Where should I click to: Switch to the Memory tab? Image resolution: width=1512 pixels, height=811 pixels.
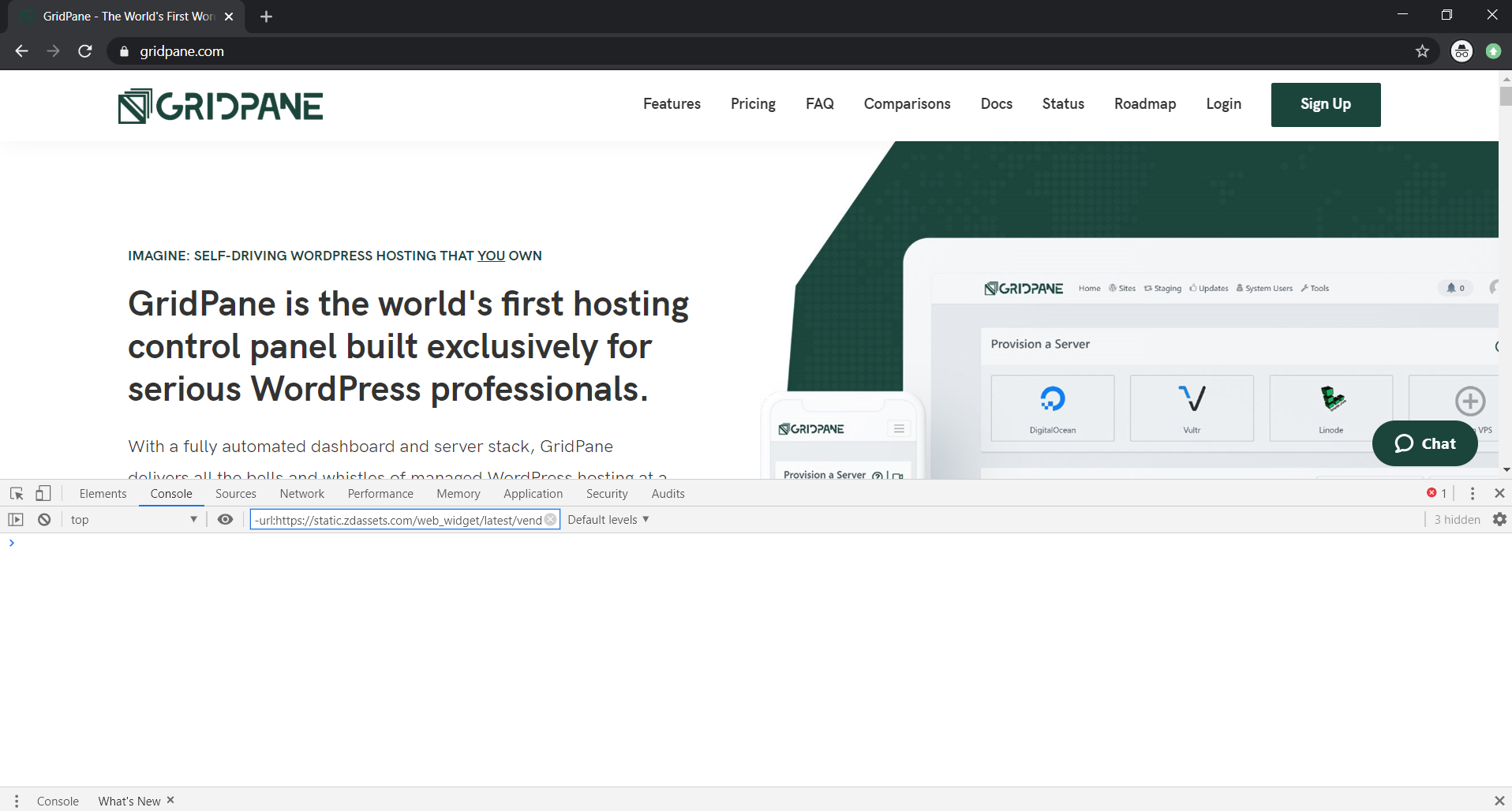tap(458, 494)
